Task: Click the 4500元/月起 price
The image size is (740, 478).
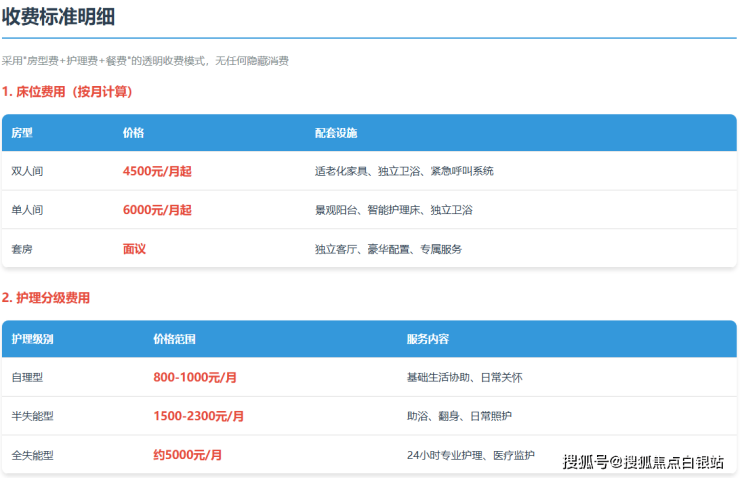Action: 156,171
